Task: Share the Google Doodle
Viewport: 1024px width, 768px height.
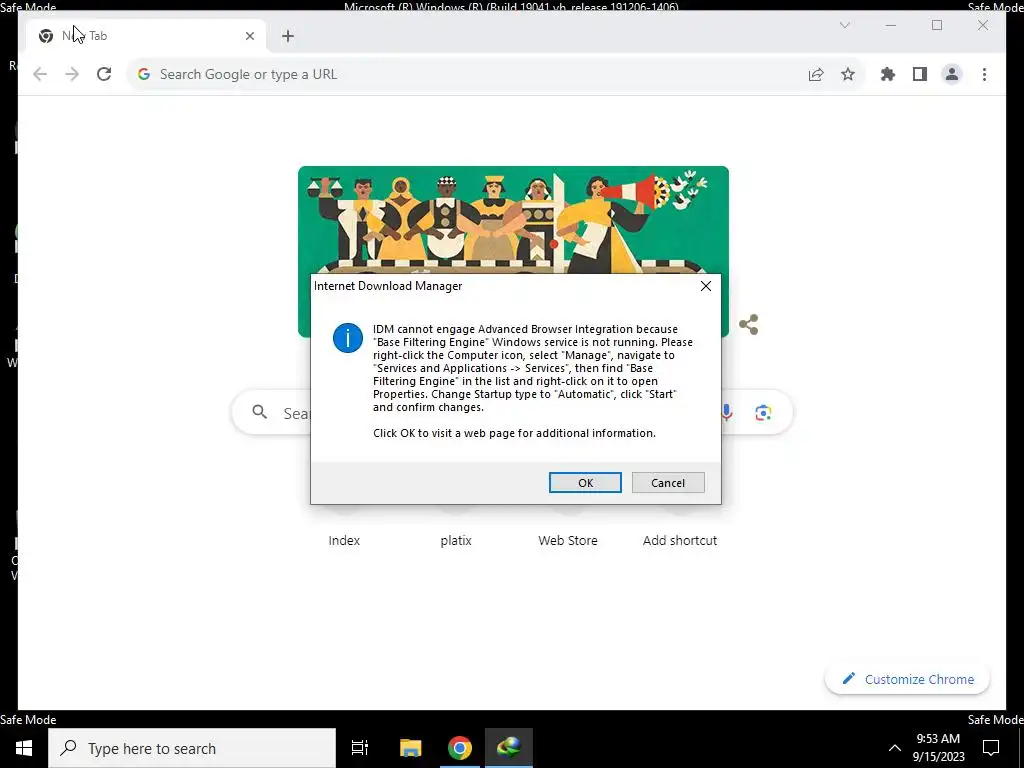Action: click(748, 325)
